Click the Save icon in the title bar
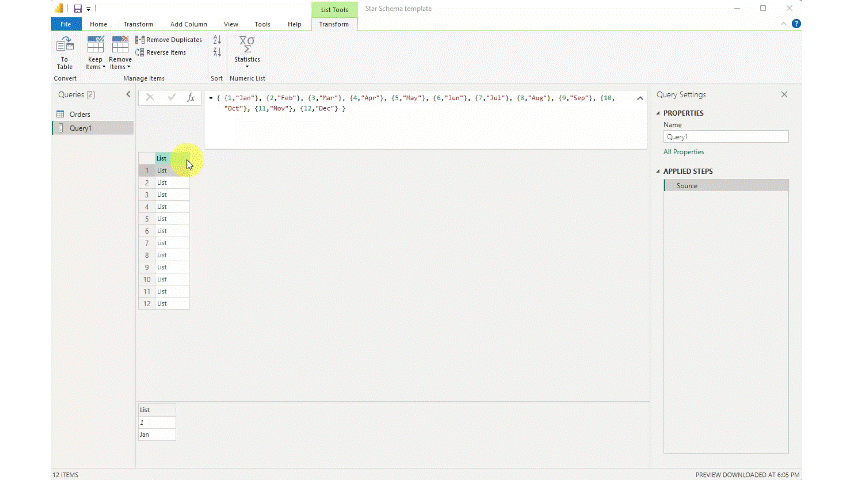853x480 pixels. [x=77, y=8]
